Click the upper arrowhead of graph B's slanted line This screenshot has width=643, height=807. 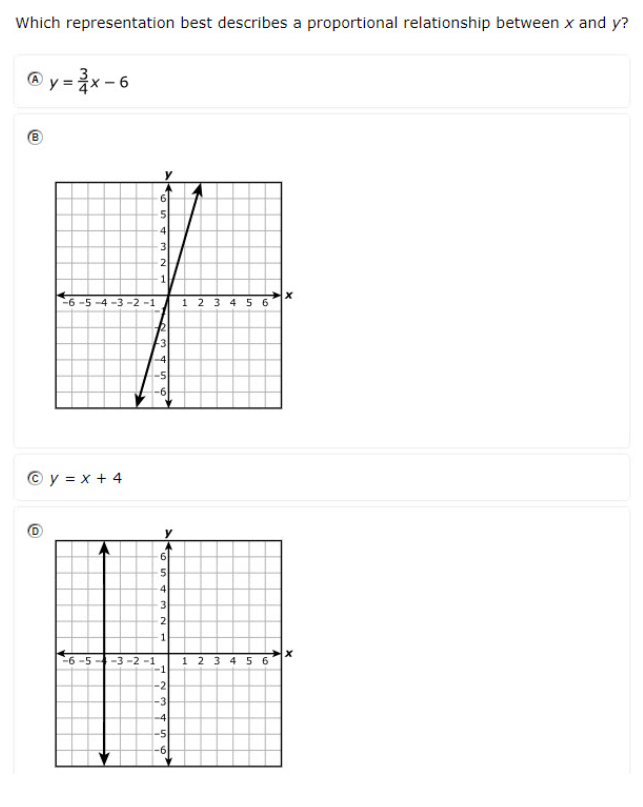tap(199, 188)
